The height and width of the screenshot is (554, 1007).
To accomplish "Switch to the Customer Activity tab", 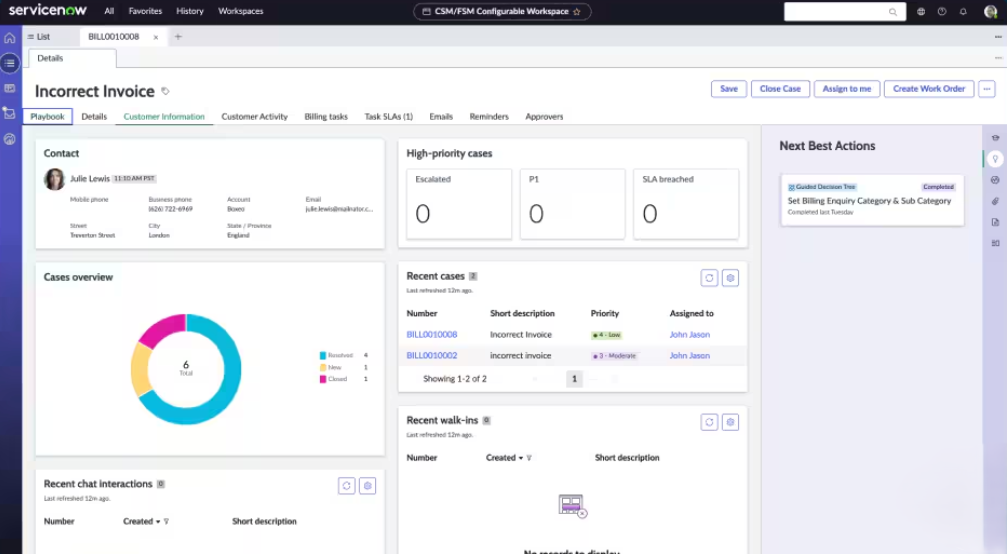I will tap(254, 117).
